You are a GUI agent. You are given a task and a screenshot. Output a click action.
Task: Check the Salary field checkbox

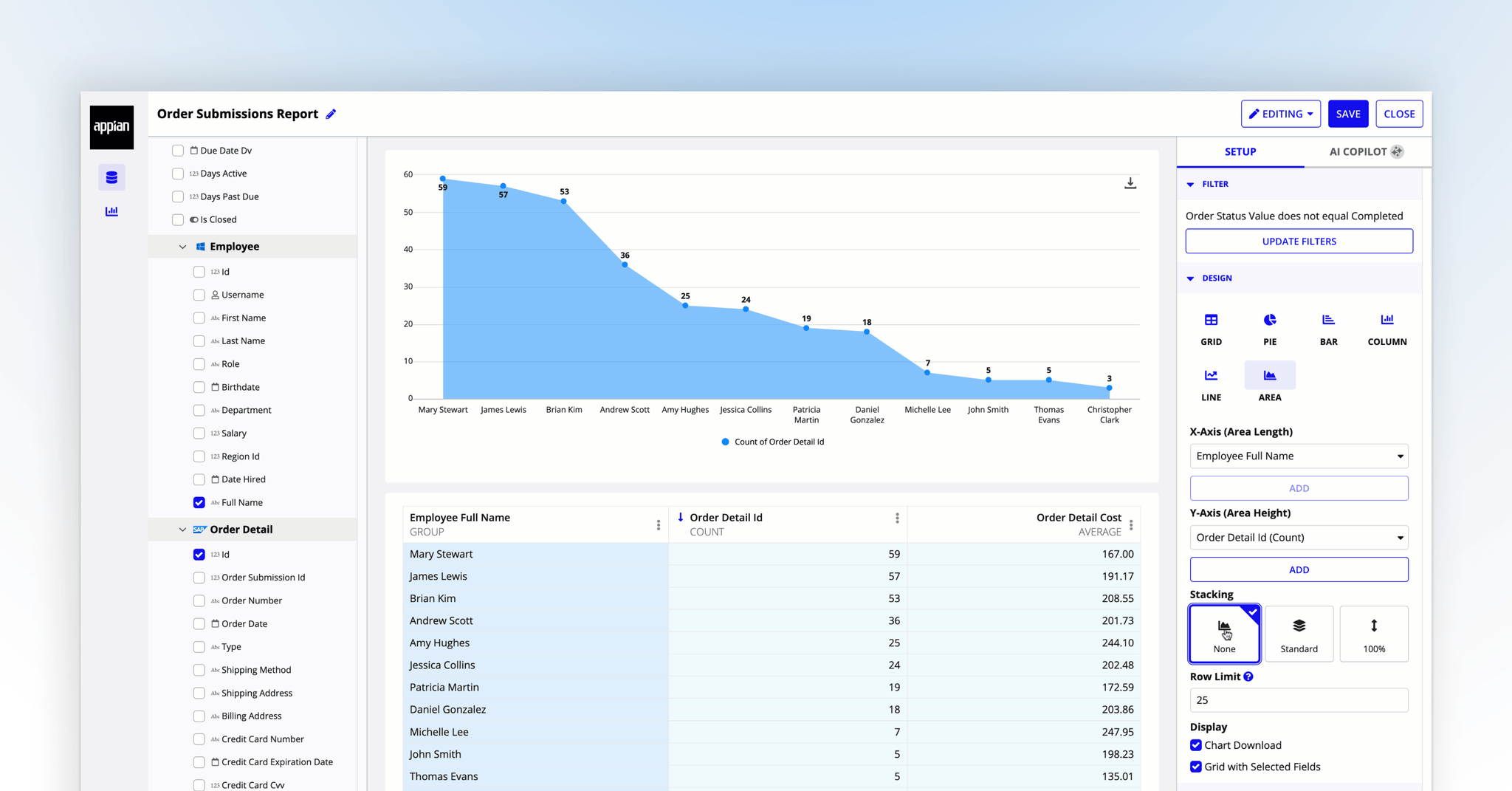click(x=199, y=434)
